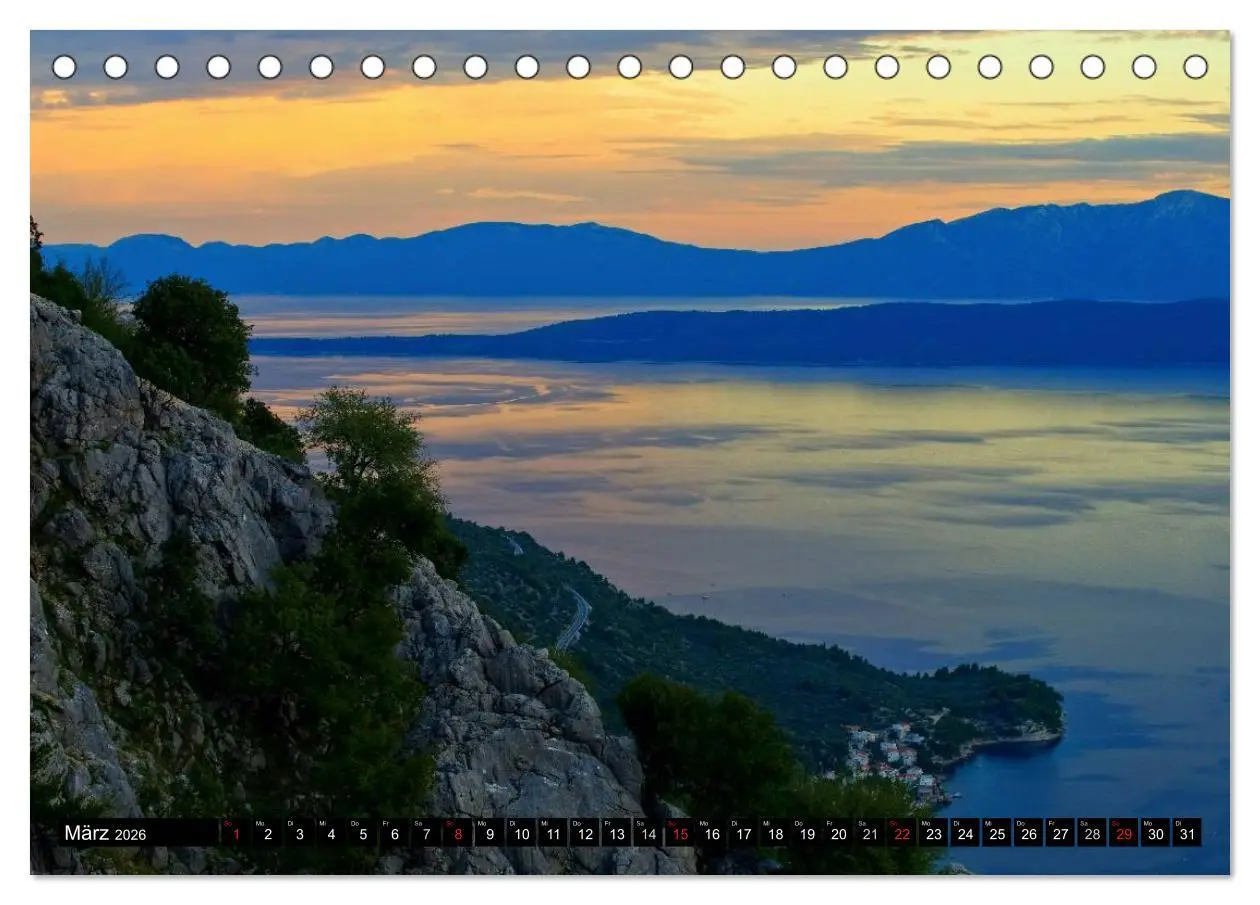Click day 16 (Mo) in the date strip

click(711, 833)
